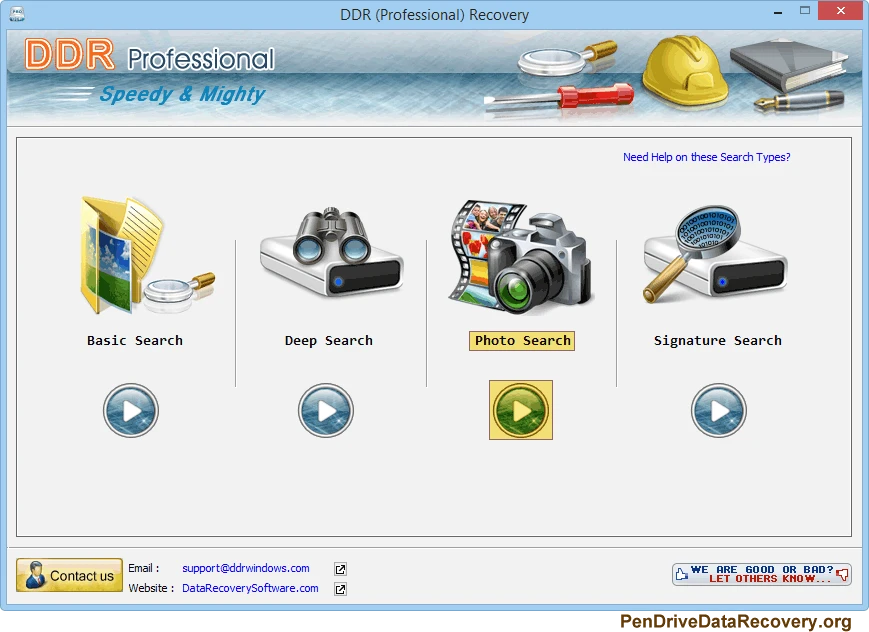Image resolution: width=869 pixels, height=632 pixels.
Task: Open the external link icon beside the website address
Action: coord(339,589)
